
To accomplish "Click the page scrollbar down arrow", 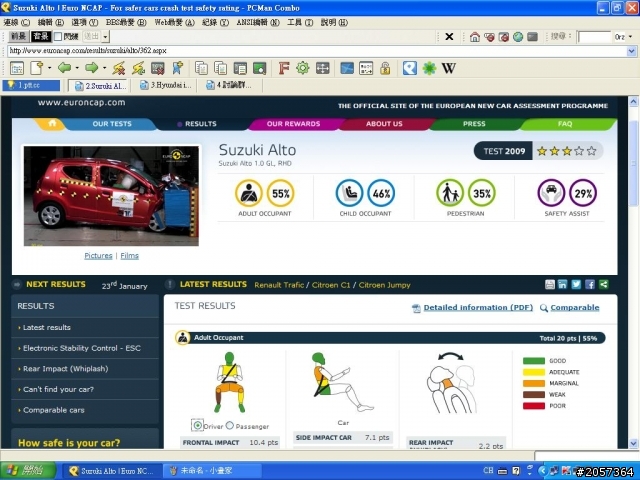I will pyautogui.click(x=633, y=443).
